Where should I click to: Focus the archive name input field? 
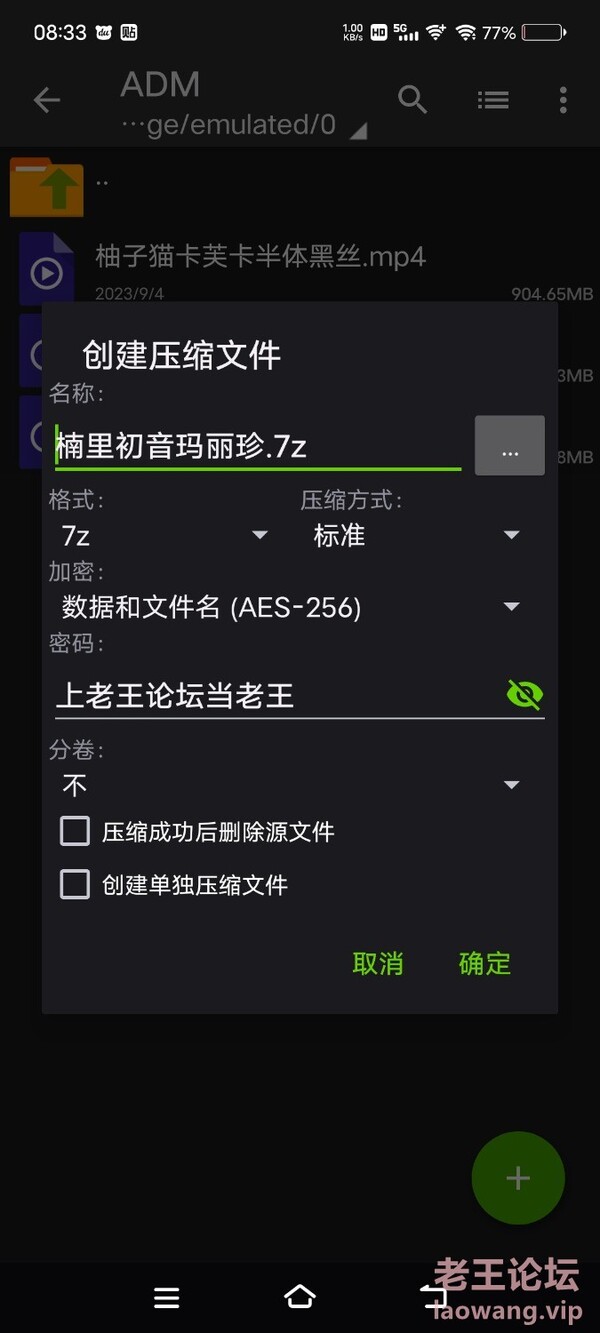point(258,445)
